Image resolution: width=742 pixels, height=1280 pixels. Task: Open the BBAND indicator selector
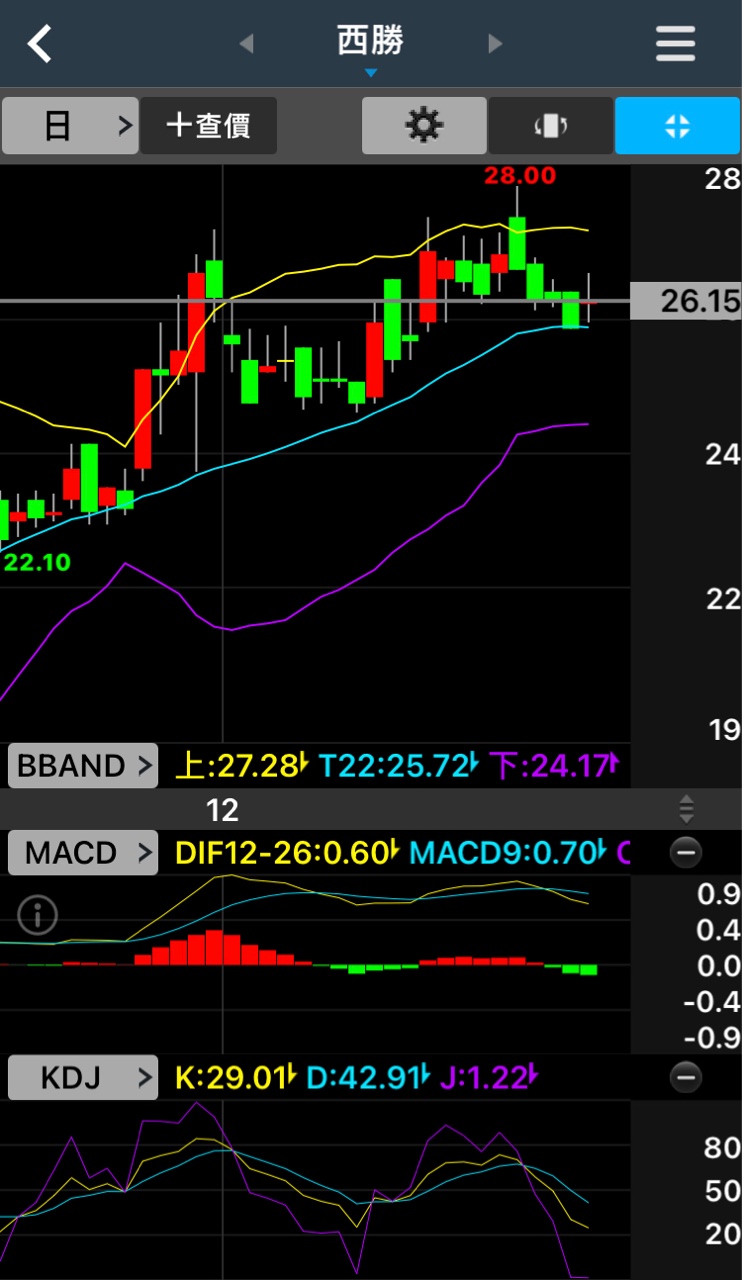click(83, 766)
